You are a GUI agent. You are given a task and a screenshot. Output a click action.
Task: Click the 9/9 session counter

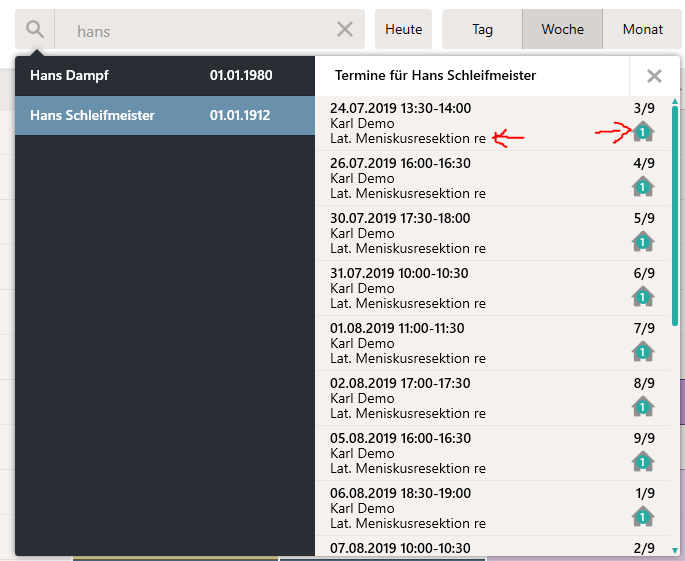pos(644,439)
